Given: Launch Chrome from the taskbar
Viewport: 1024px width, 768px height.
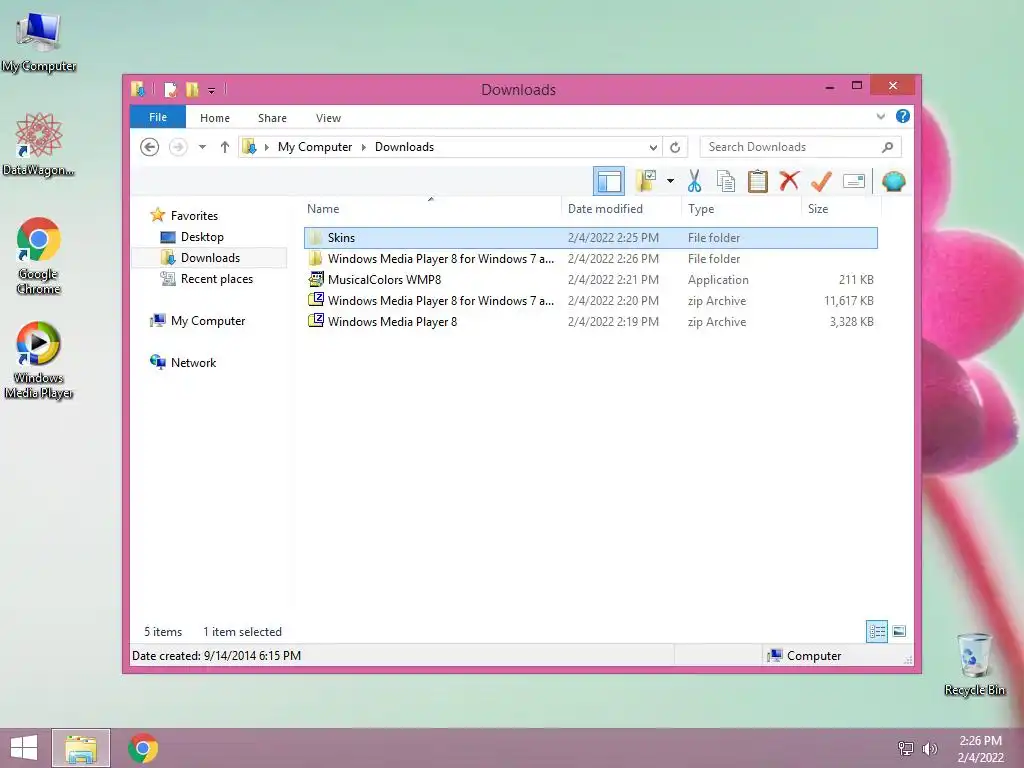Looking at the screenshot, I should [x=143, y=748].
